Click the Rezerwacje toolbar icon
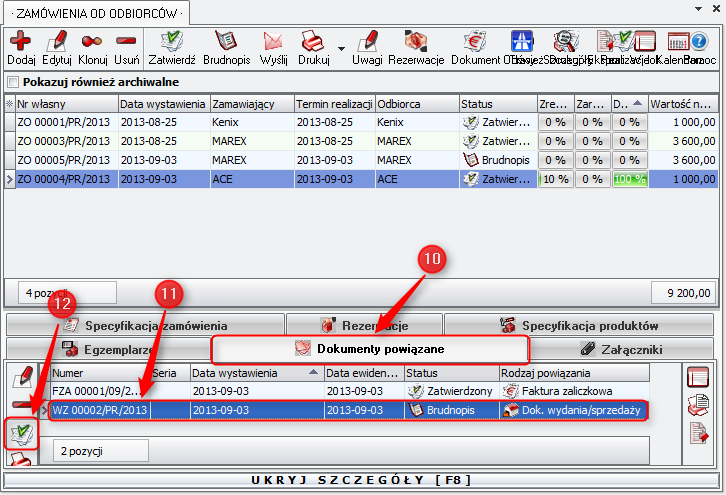 (x=415, y=41)
